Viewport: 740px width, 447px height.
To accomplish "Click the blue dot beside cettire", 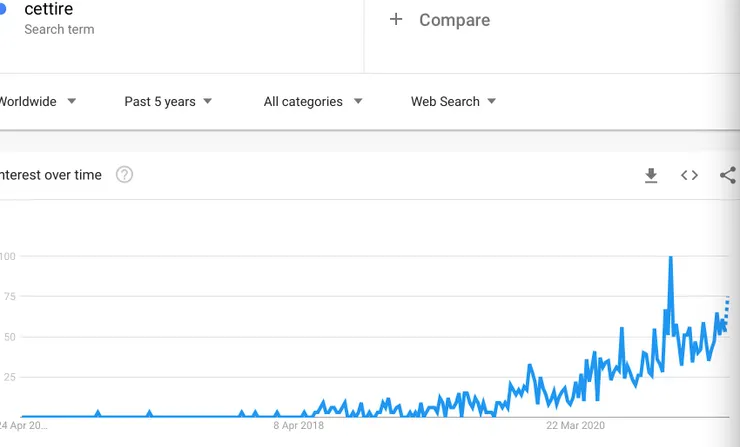I will (x=4, y=9).
